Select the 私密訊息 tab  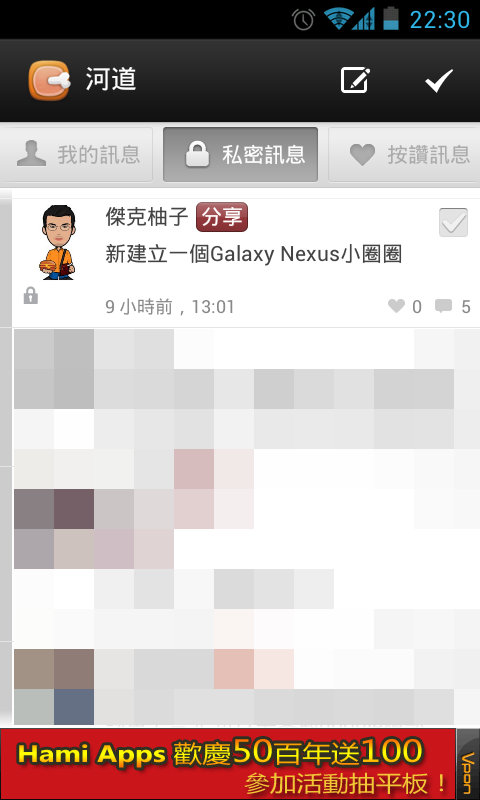[x=240, y=155]
